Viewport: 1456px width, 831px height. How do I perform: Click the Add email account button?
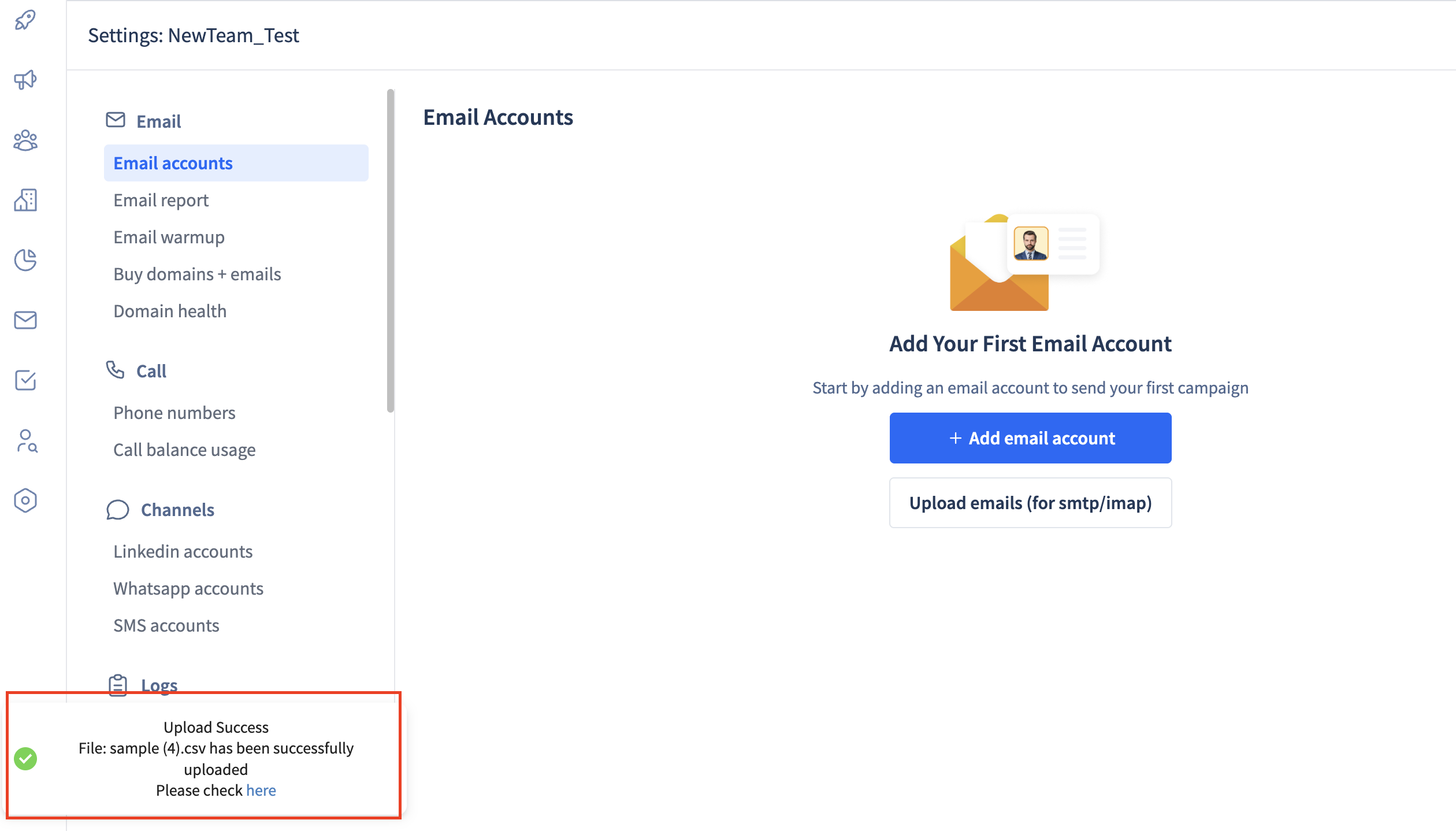point(1030,438)
